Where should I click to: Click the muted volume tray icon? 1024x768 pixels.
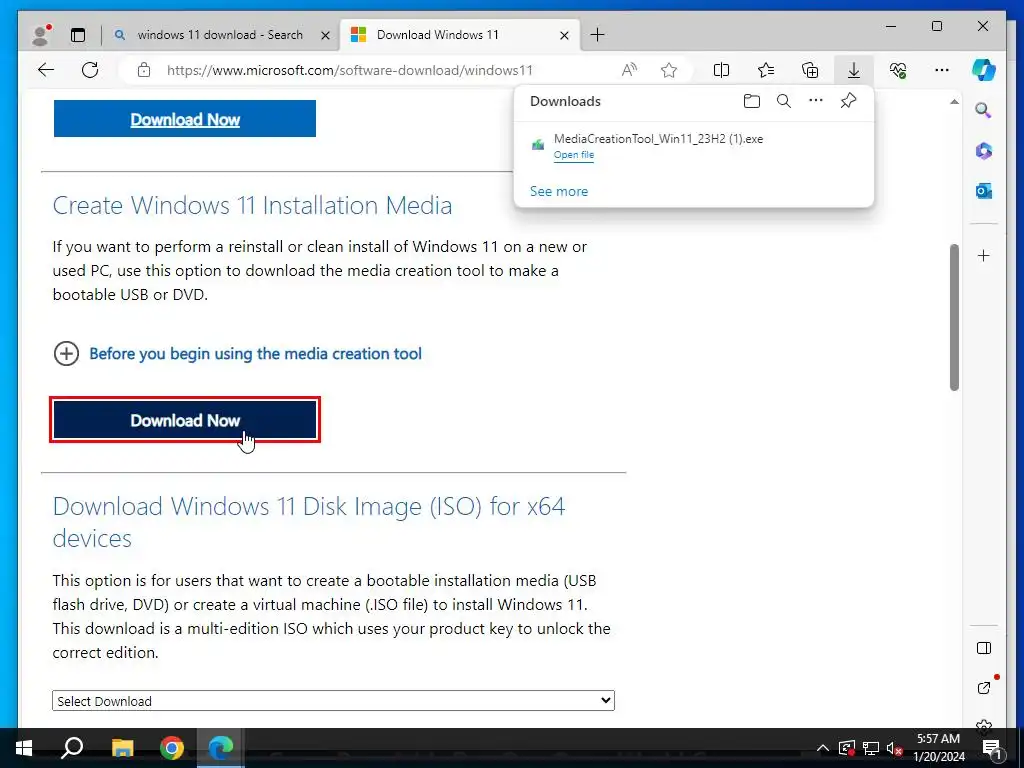pyautogui.click(x=895, y=748)
